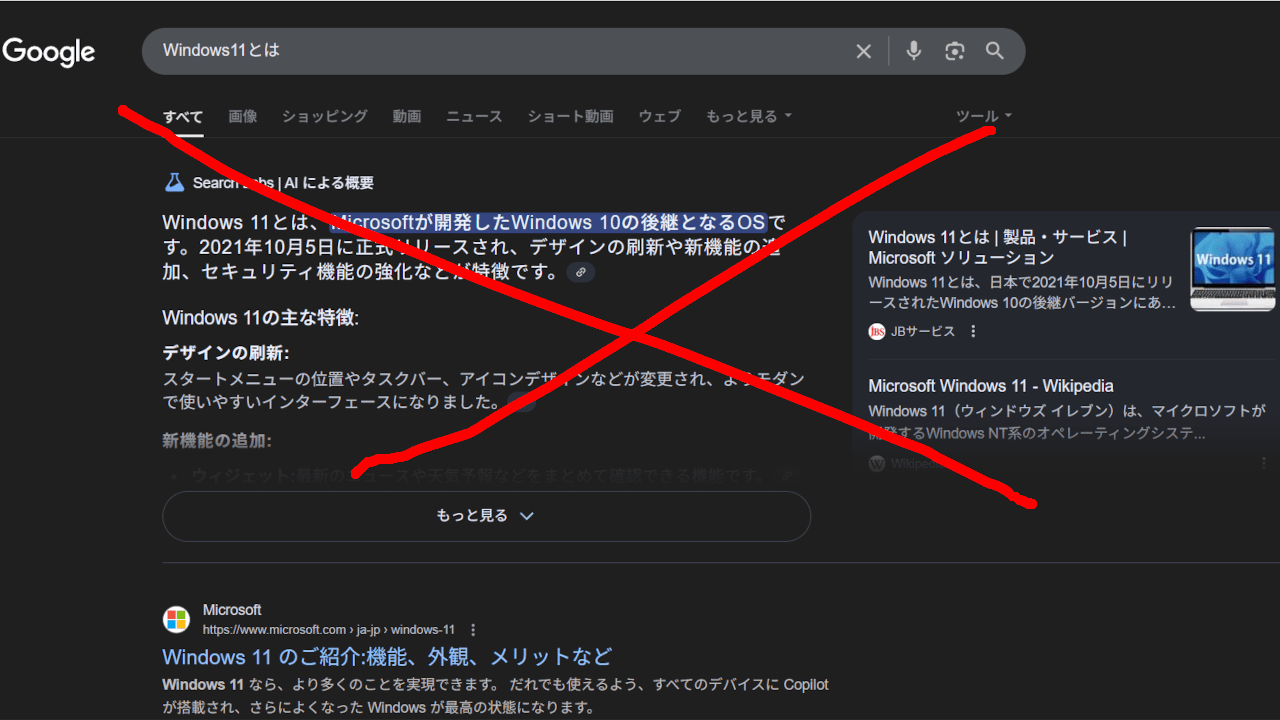The height and width of the screenshot is (720, 1280).
Task: Click the Microsoft favicon logo
Action: point(177,619)
